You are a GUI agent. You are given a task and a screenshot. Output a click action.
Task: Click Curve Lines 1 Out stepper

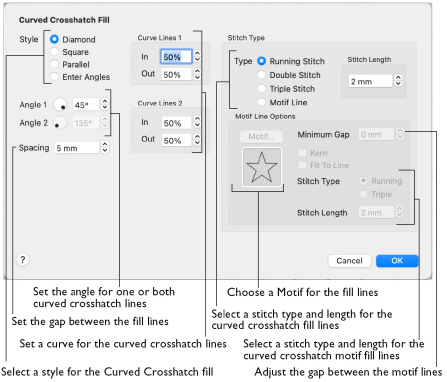tap(197, 74)
